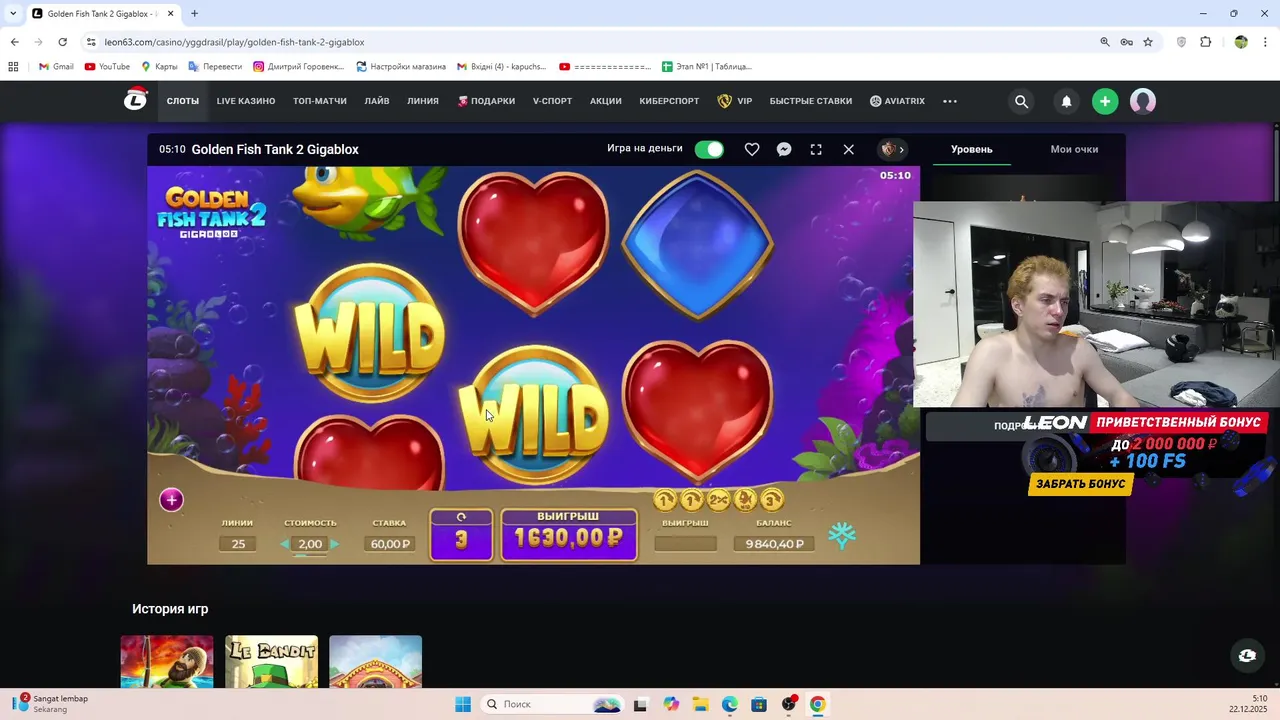
Task: Open the site search magnifier icon
Action: pyautogui.click(x=1021, y=101)
